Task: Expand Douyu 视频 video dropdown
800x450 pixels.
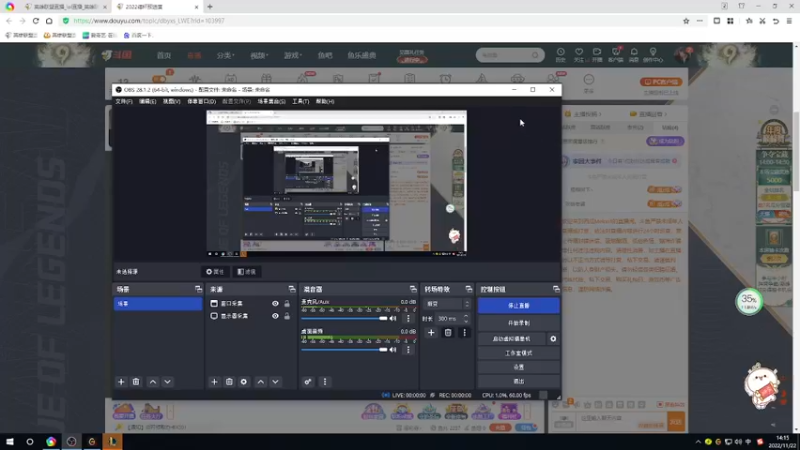Action: coord(259,55)
